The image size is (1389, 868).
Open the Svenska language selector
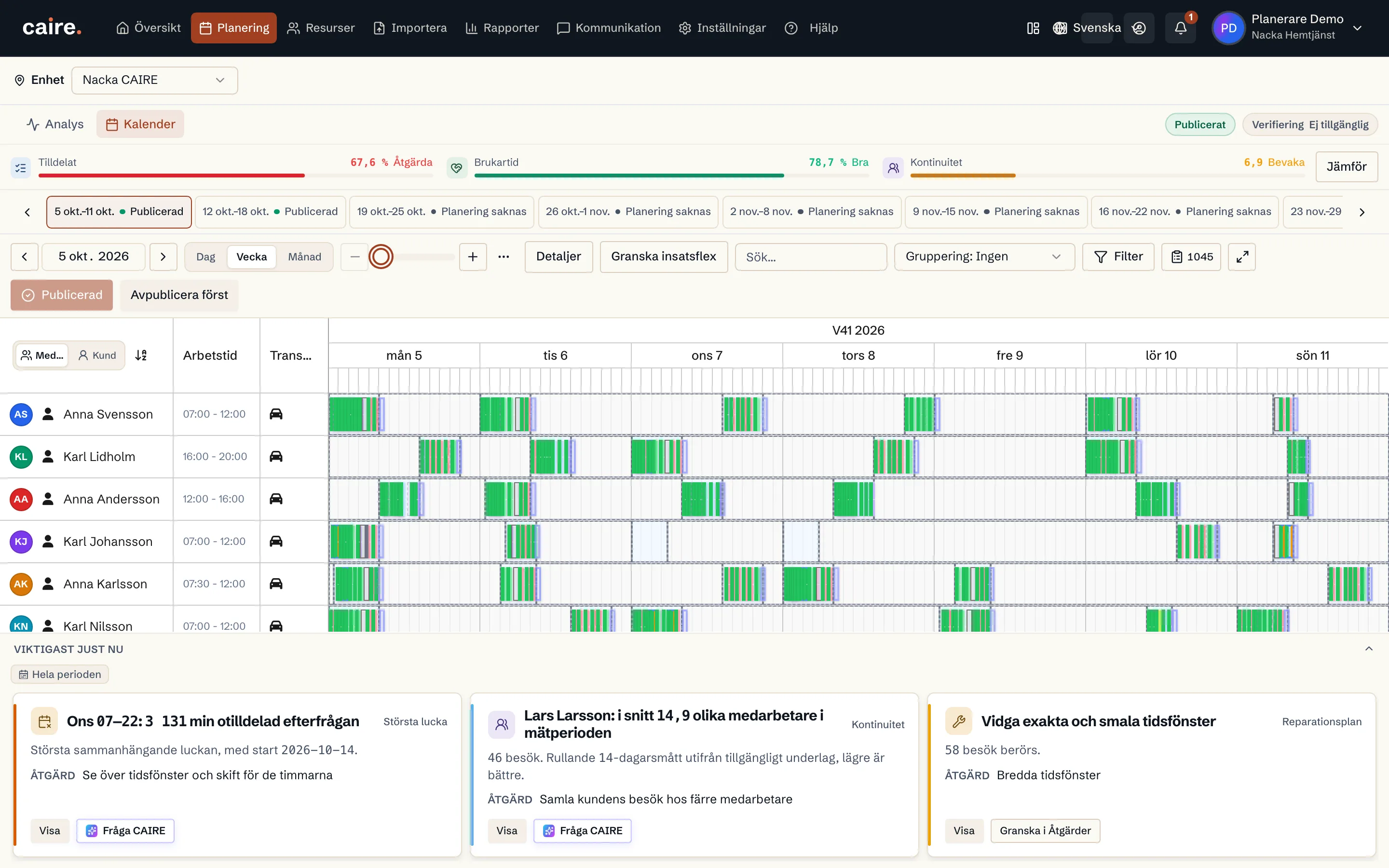(x=1087, y=28)
